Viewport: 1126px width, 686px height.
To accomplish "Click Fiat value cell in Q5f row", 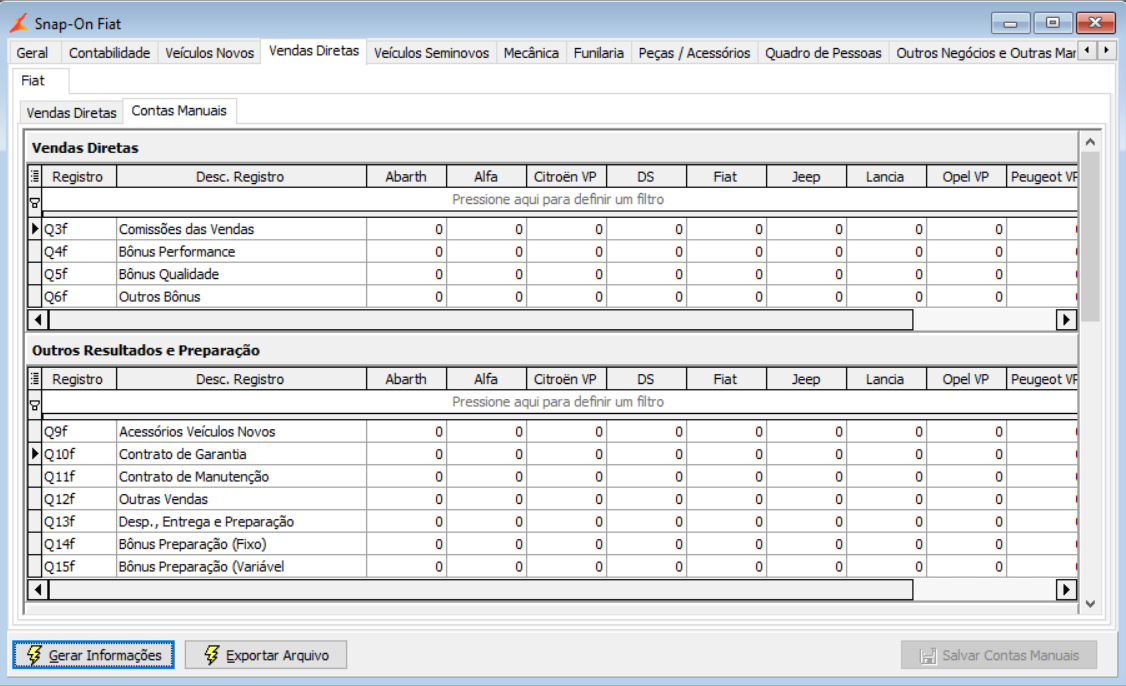I will [x=727, y=274].
